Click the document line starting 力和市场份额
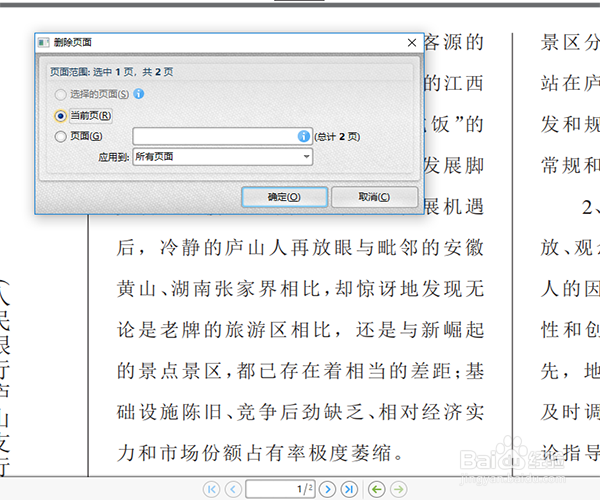The height and width of the screenshot is (500, 600). coord(260,453)
